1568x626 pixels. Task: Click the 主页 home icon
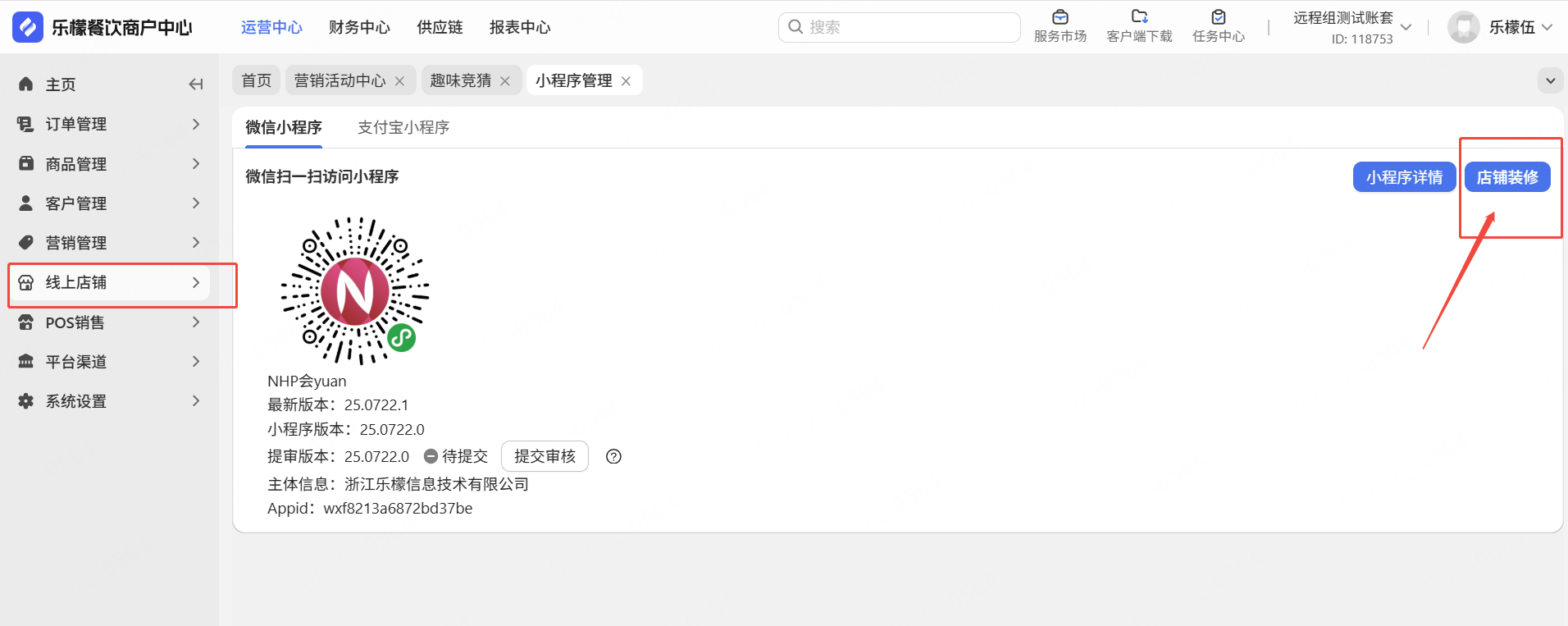pos(26,84)
